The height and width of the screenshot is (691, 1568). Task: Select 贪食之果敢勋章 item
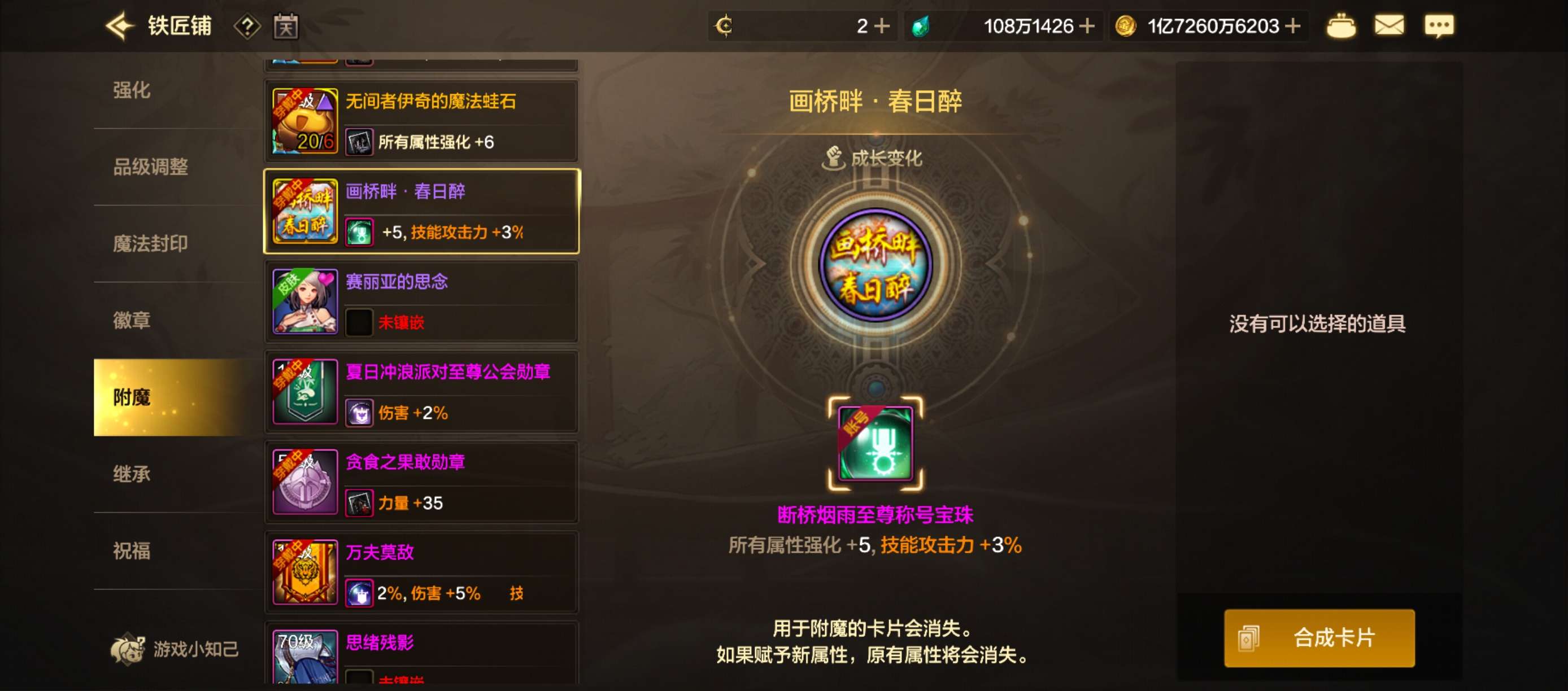point(421,482)
